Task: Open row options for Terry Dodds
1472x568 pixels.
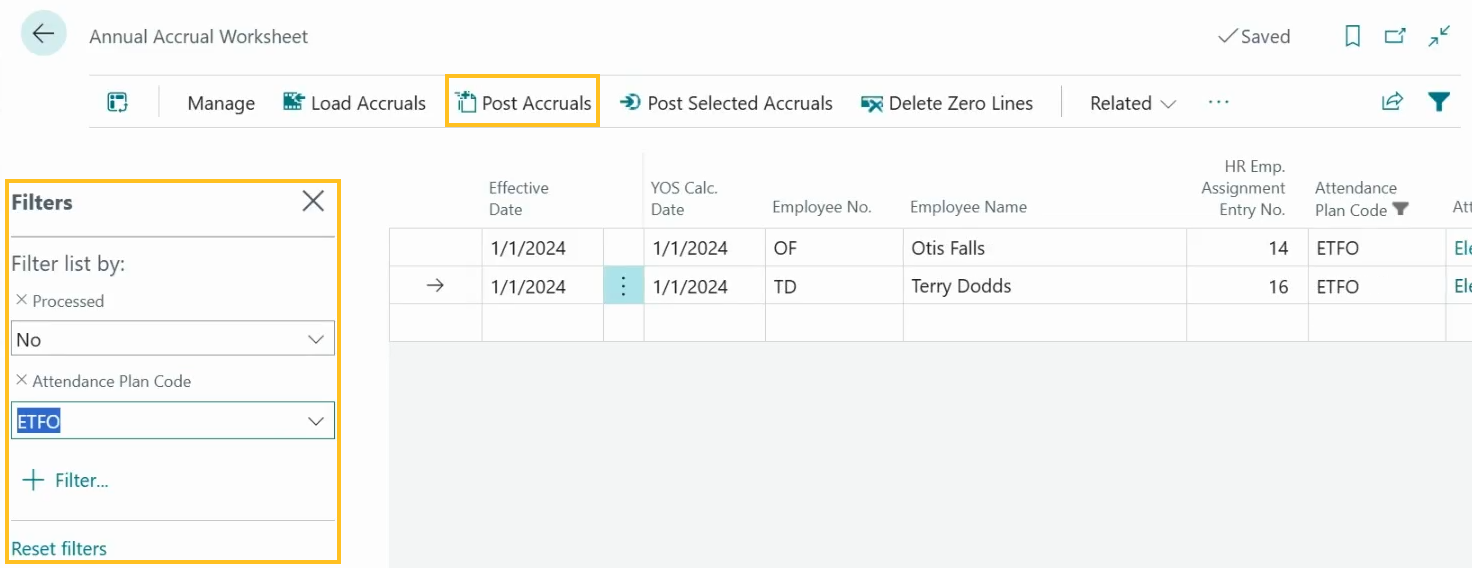Action: coord(623,287)
